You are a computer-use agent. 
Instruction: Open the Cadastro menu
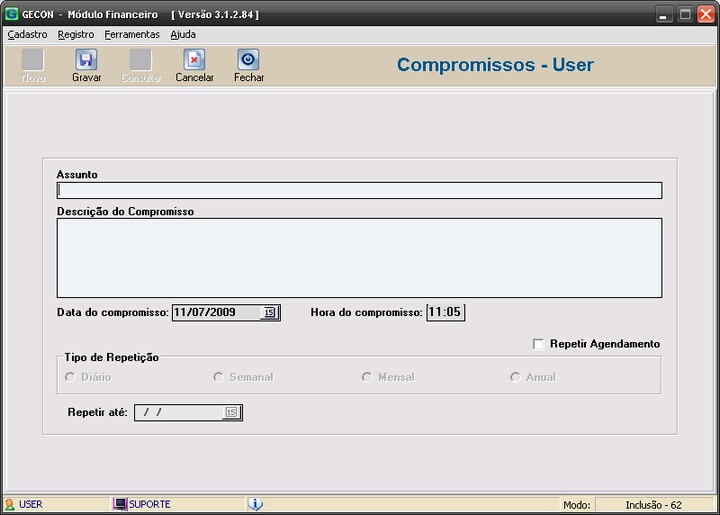pyautogui.click(x=27, y=34)
